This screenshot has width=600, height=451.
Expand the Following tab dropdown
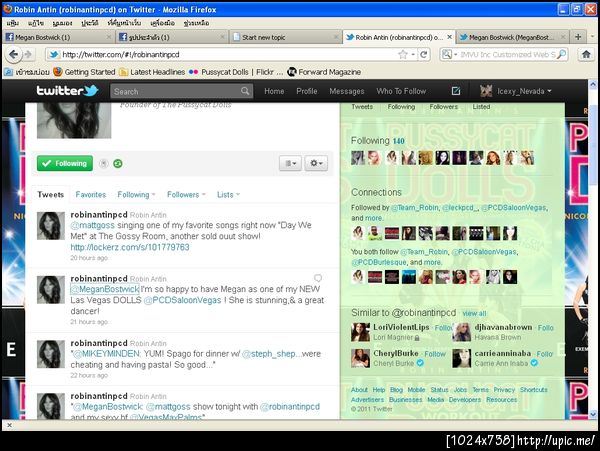(153, 194)
